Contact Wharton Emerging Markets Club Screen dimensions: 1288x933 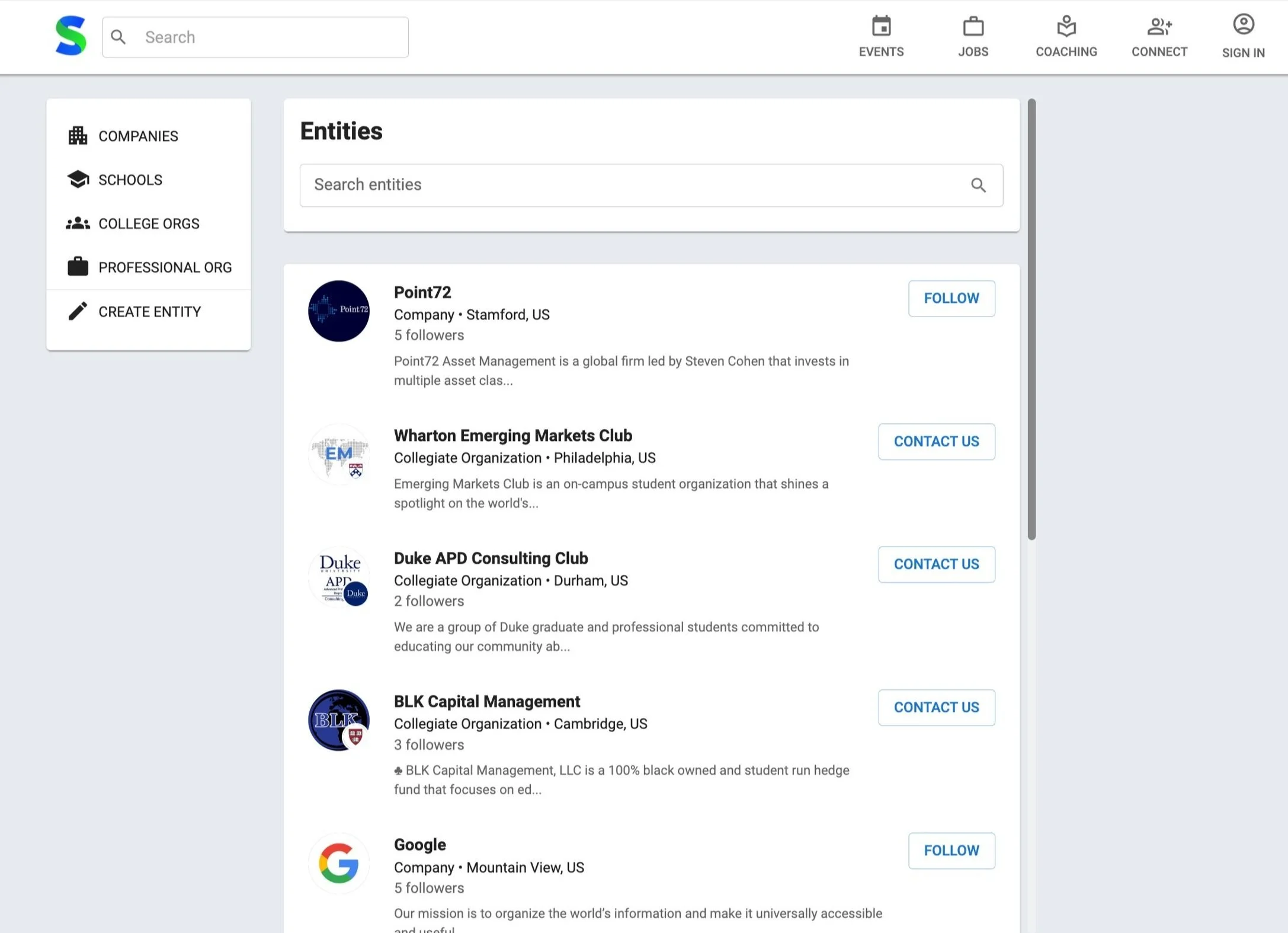[x=935, y=442]
